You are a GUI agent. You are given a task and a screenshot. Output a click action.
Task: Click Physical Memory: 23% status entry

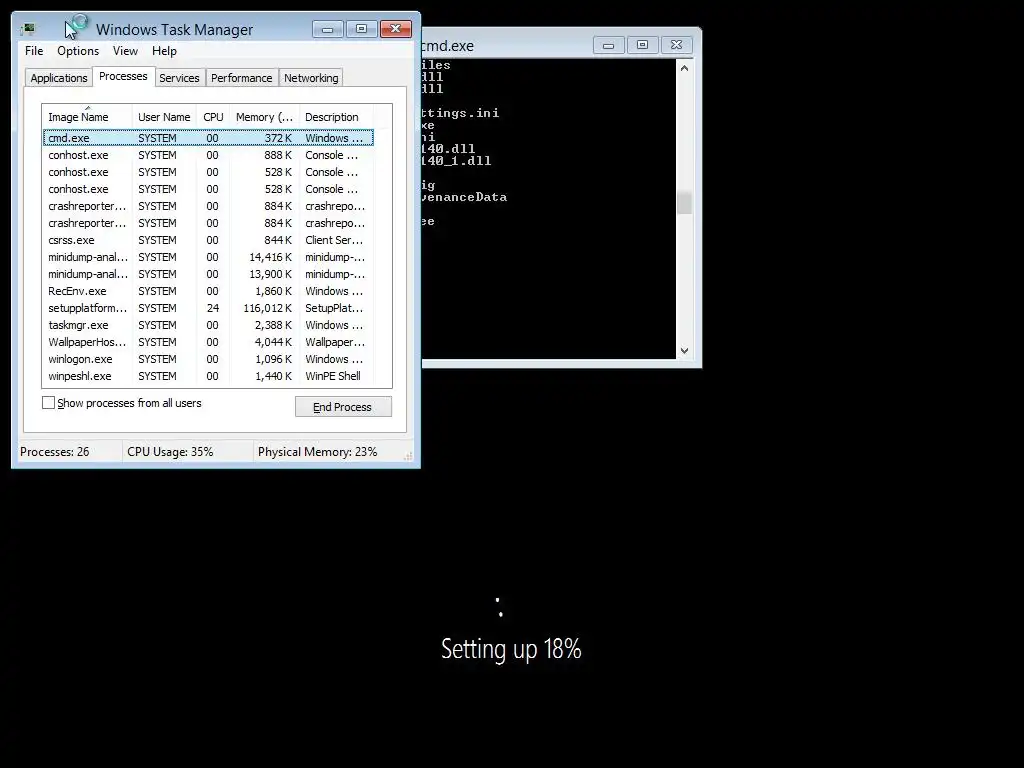(317, 452)
